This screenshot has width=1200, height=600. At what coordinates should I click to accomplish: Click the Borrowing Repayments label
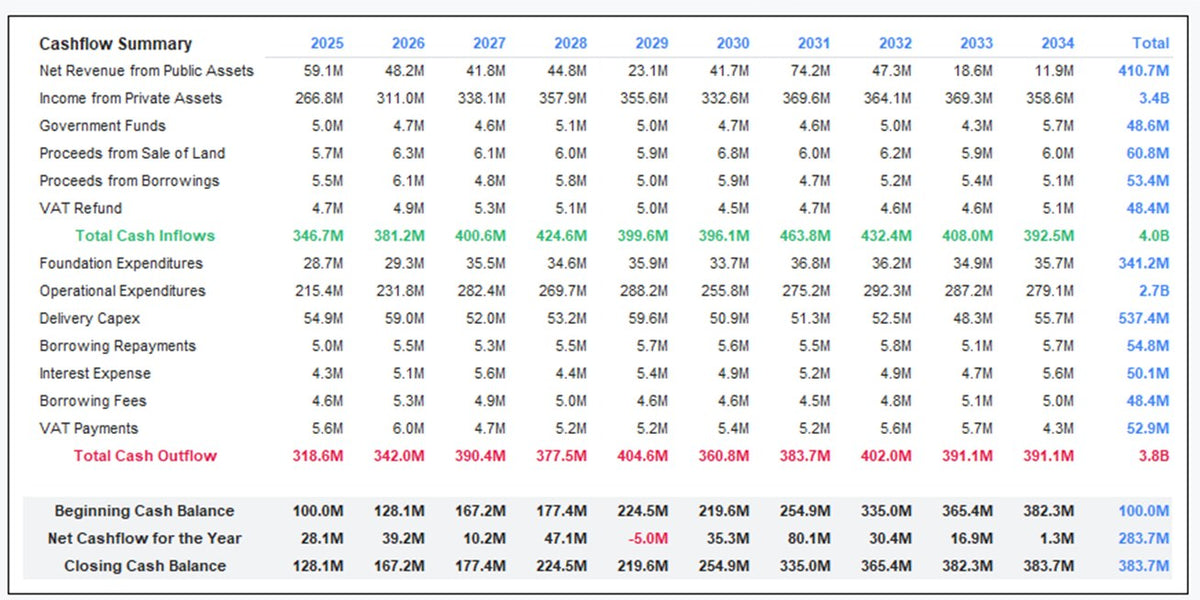(117, 346)
